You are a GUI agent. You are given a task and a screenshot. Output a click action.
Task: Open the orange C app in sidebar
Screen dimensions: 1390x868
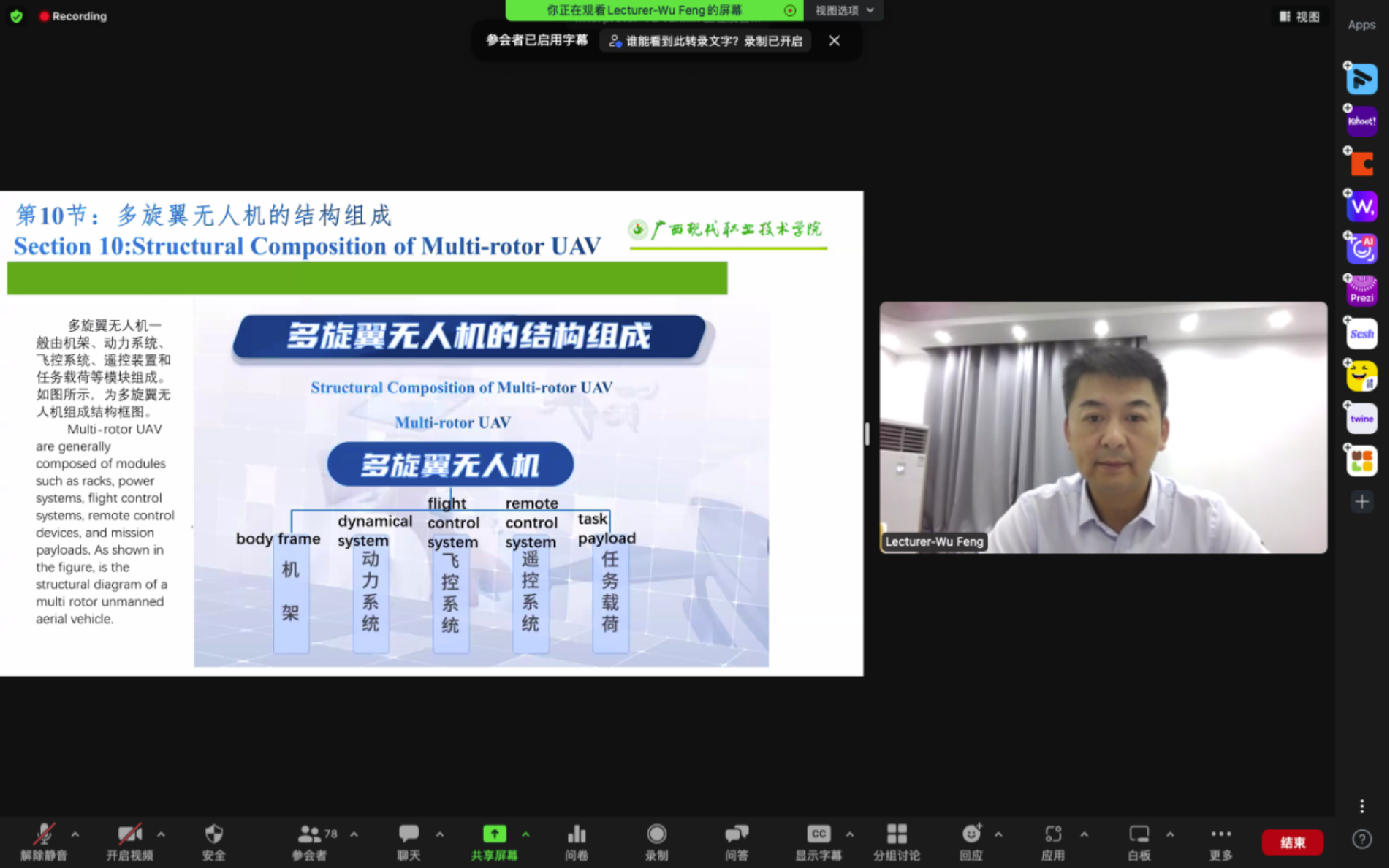[1361, 164]
